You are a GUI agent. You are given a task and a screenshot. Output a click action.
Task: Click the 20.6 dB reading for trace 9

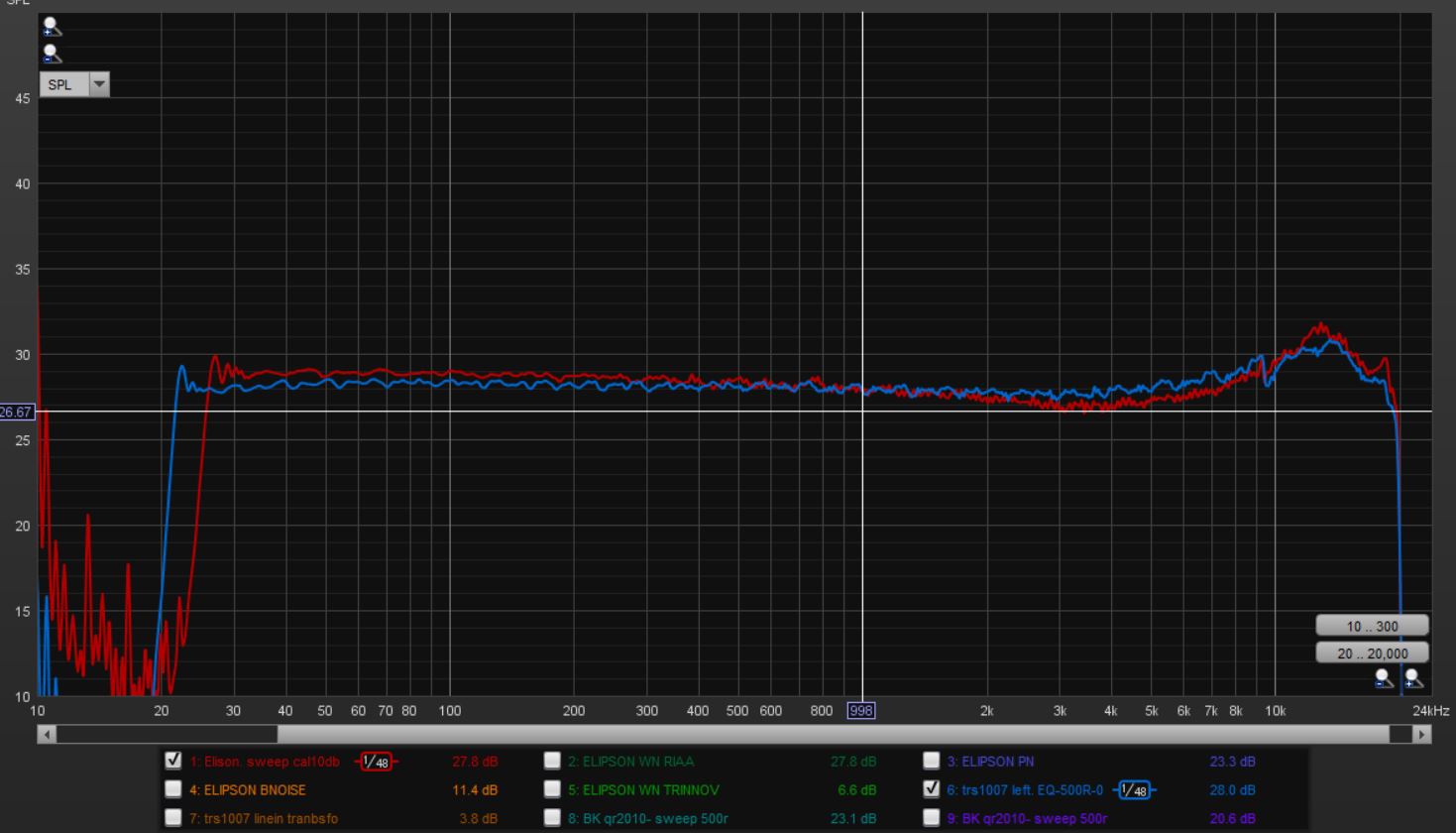(x=1232, y=819)
